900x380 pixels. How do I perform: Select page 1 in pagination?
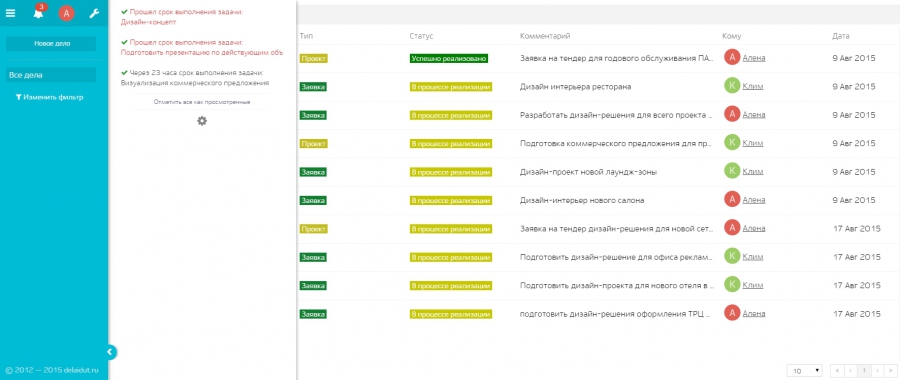(x=863, y=371)
